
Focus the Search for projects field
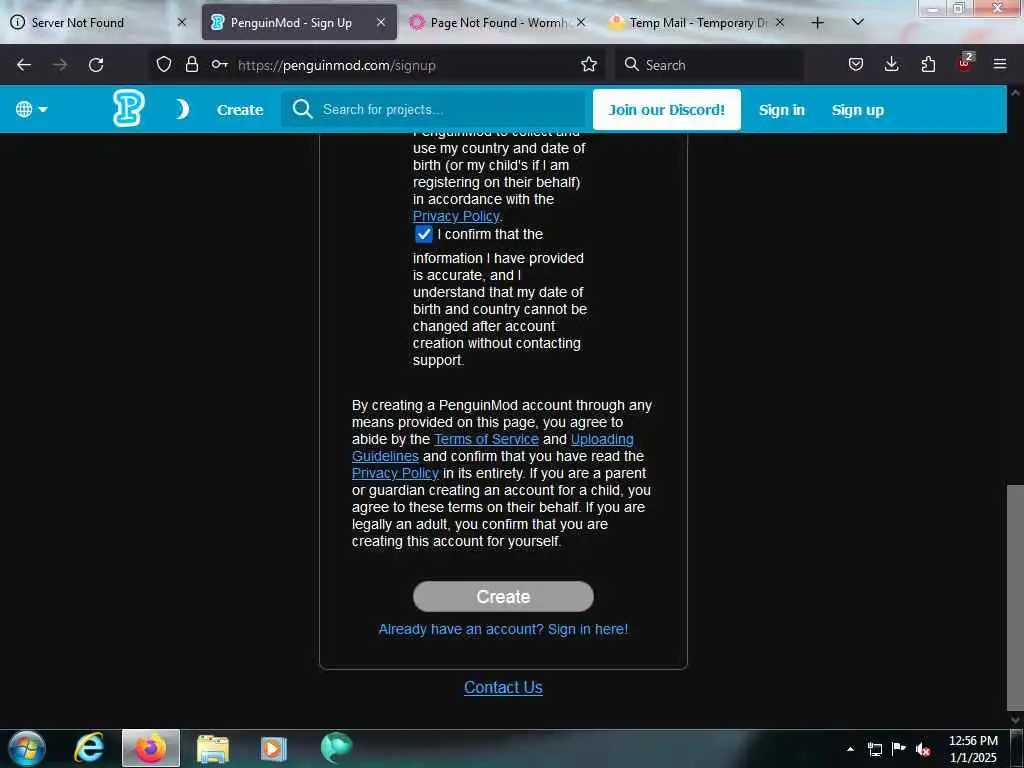click(x=433, y=109)
